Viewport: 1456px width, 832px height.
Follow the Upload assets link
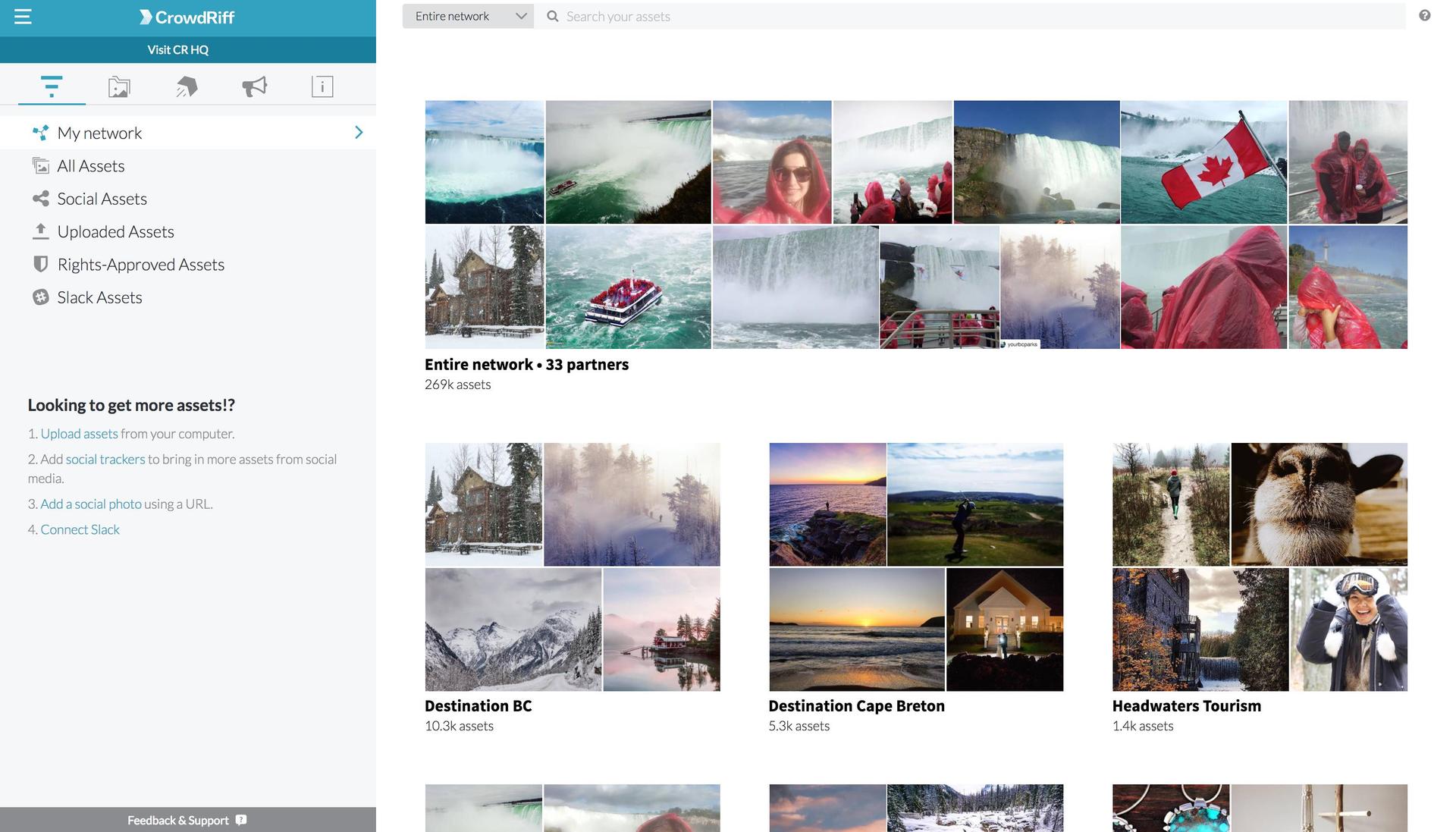[79, 434]
